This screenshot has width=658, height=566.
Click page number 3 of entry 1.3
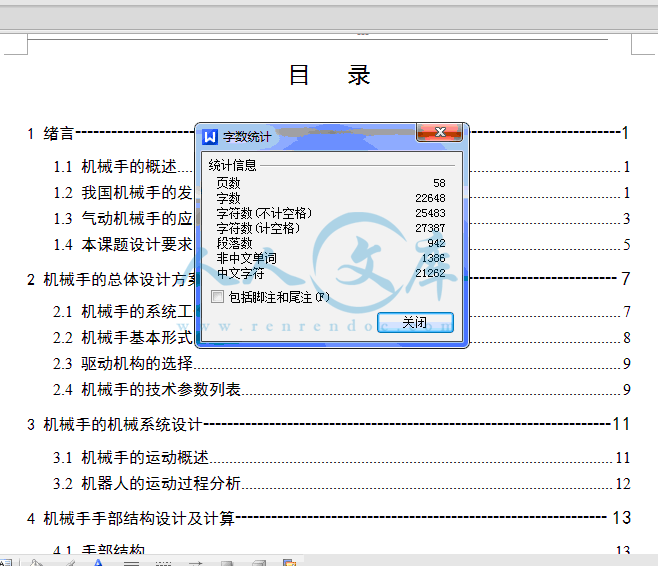pos(627,219)
